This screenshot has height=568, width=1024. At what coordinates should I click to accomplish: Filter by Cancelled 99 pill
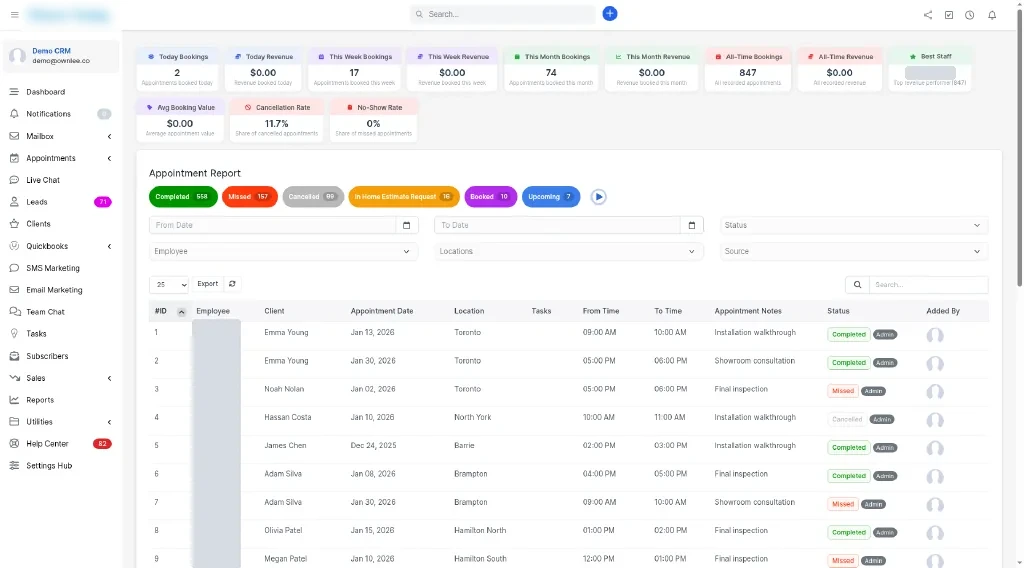coord(313,197)
